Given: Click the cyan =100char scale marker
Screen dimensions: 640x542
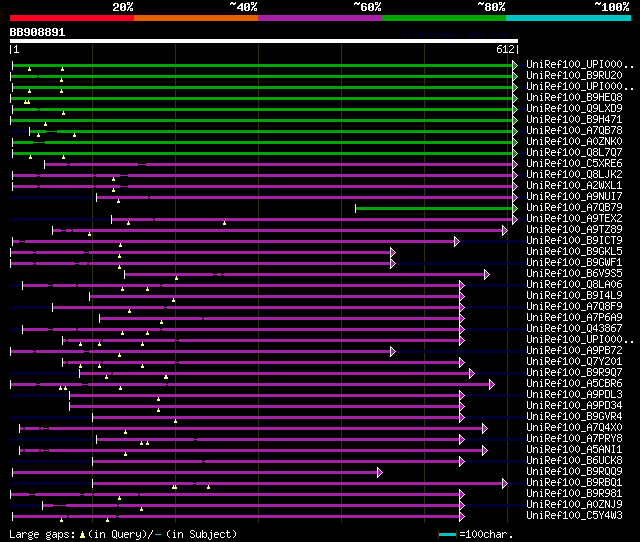Looking at the screenshot, I should (447, 534).
